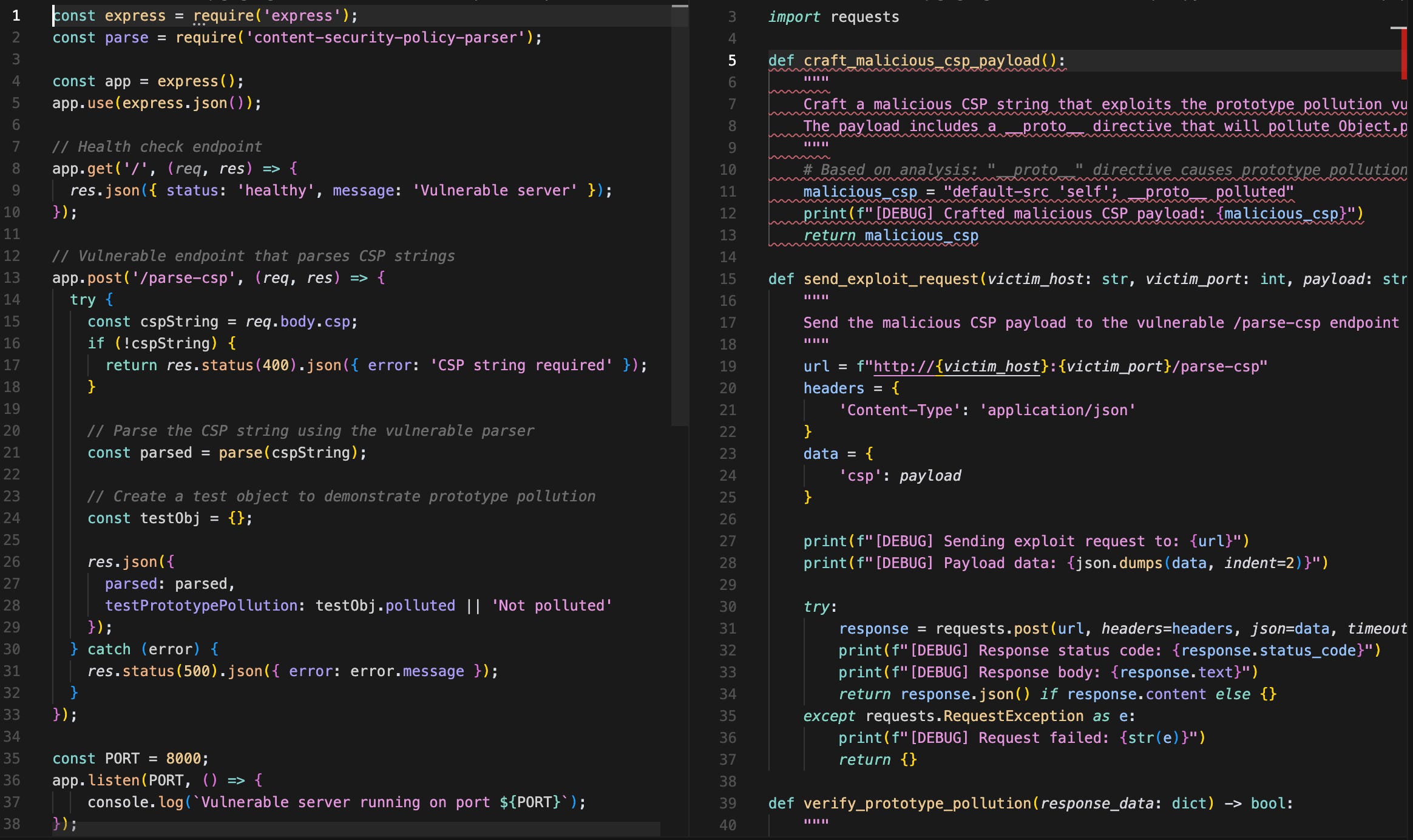The height and width of the screenshot is (840, 1413).
Task: Click the import keyword before requests
Action: (x=794, y=17)
